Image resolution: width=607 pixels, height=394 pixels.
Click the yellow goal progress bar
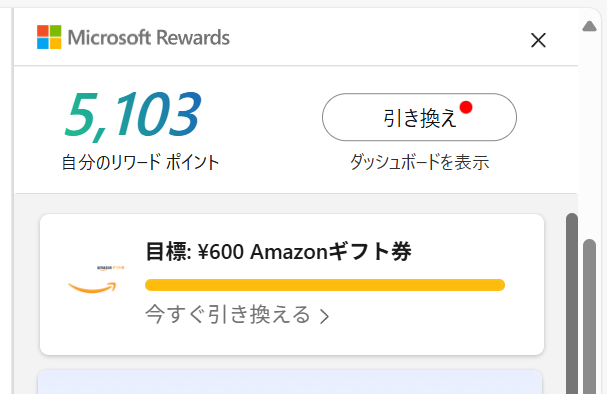325,285
